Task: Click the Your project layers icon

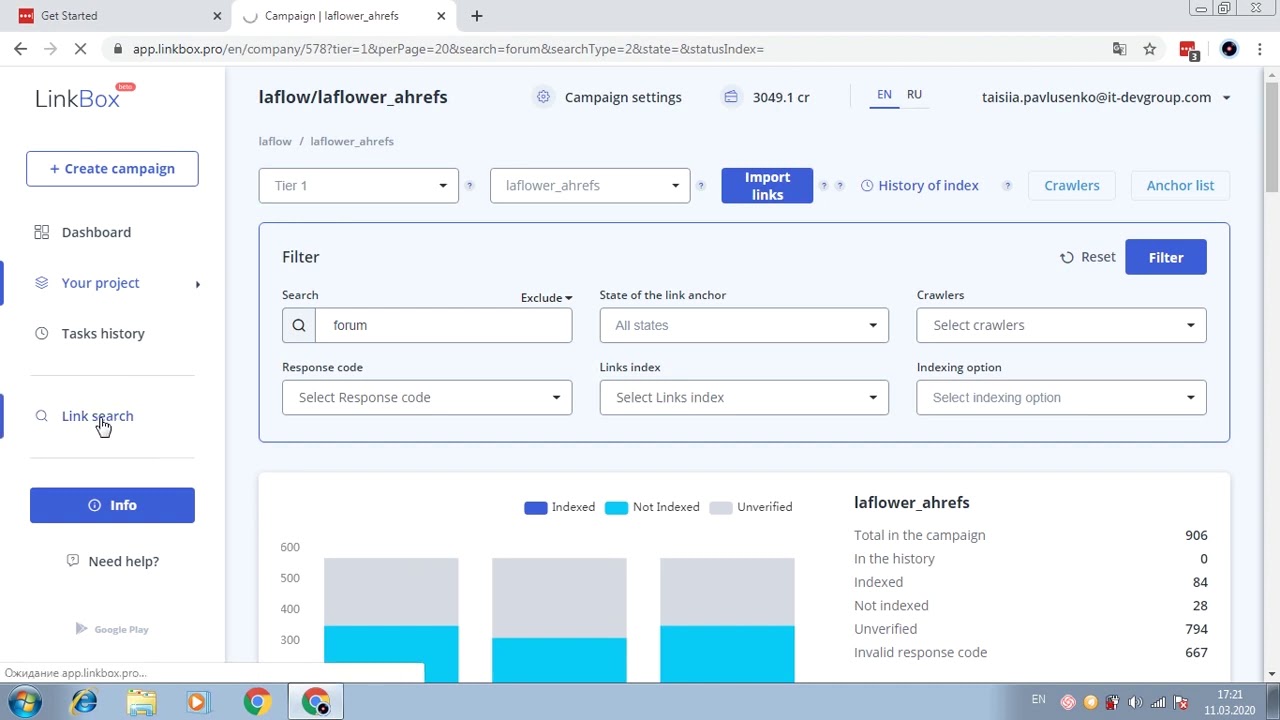Action: pyautogui.click(x=41, y=283)
